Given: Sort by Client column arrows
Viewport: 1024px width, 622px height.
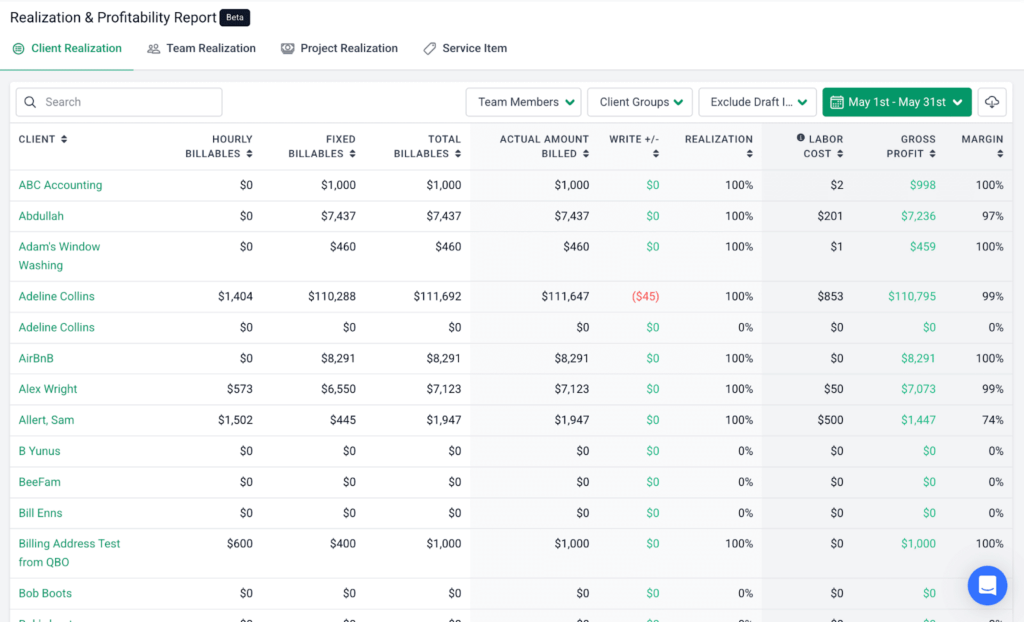Looking at the screenshot, I should (64, 139).
